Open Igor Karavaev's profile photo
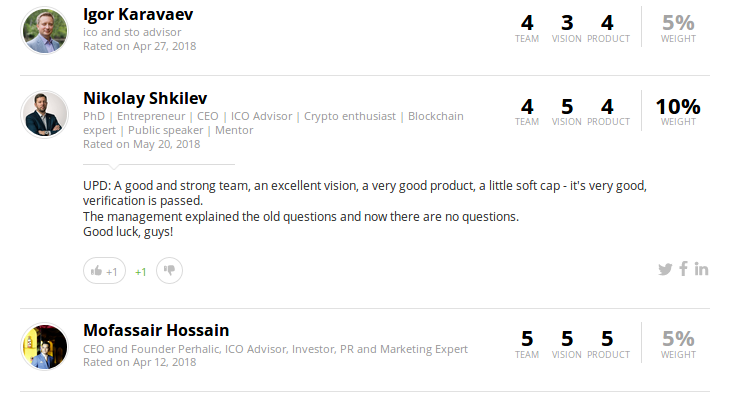742x394 pixels. click(44, 31)
